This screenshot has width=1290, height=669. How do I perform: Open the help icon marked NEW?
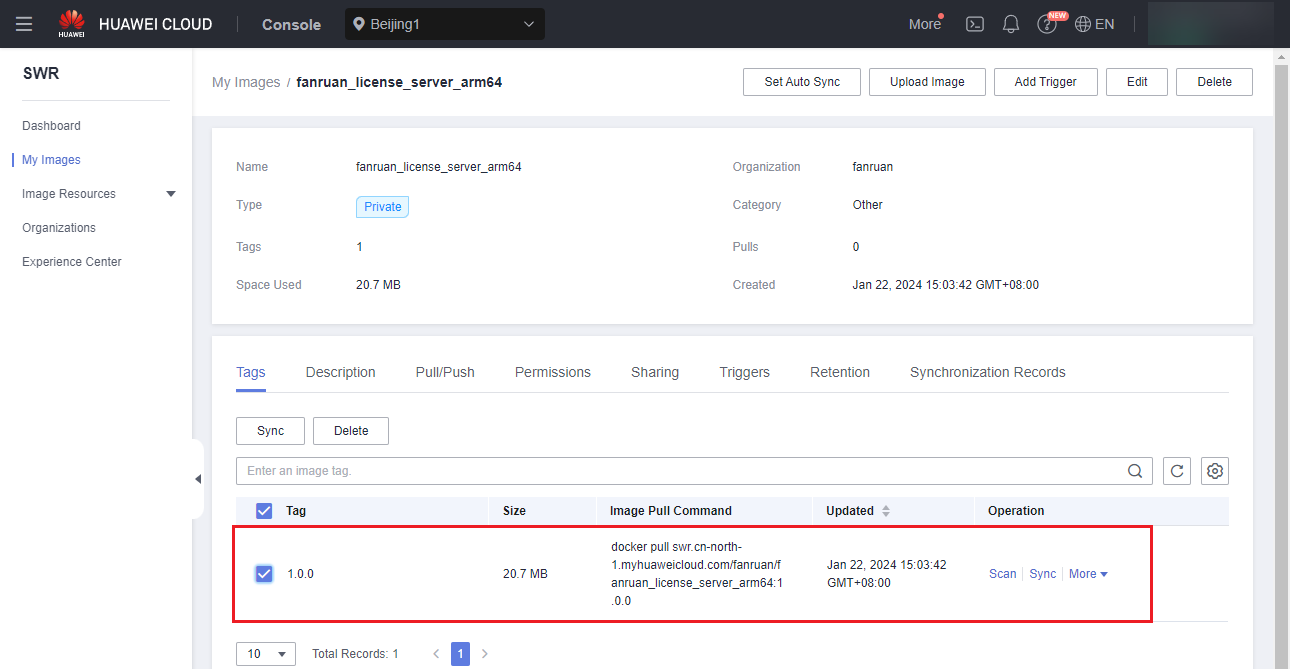[1047, 24]
